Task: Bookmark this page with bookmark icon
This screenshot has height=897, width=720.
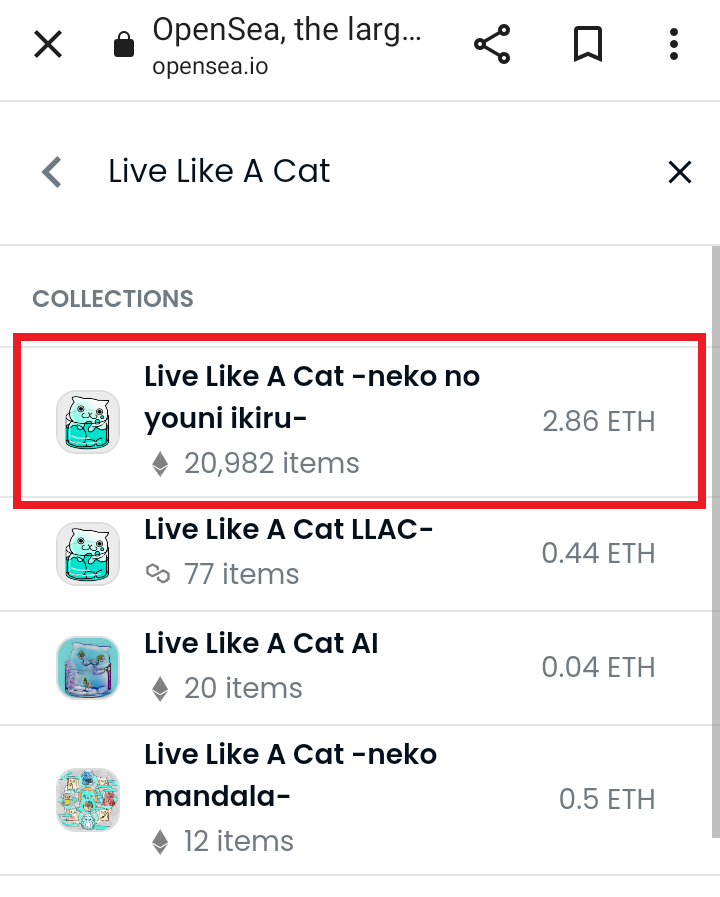Action: pos(588,44)
